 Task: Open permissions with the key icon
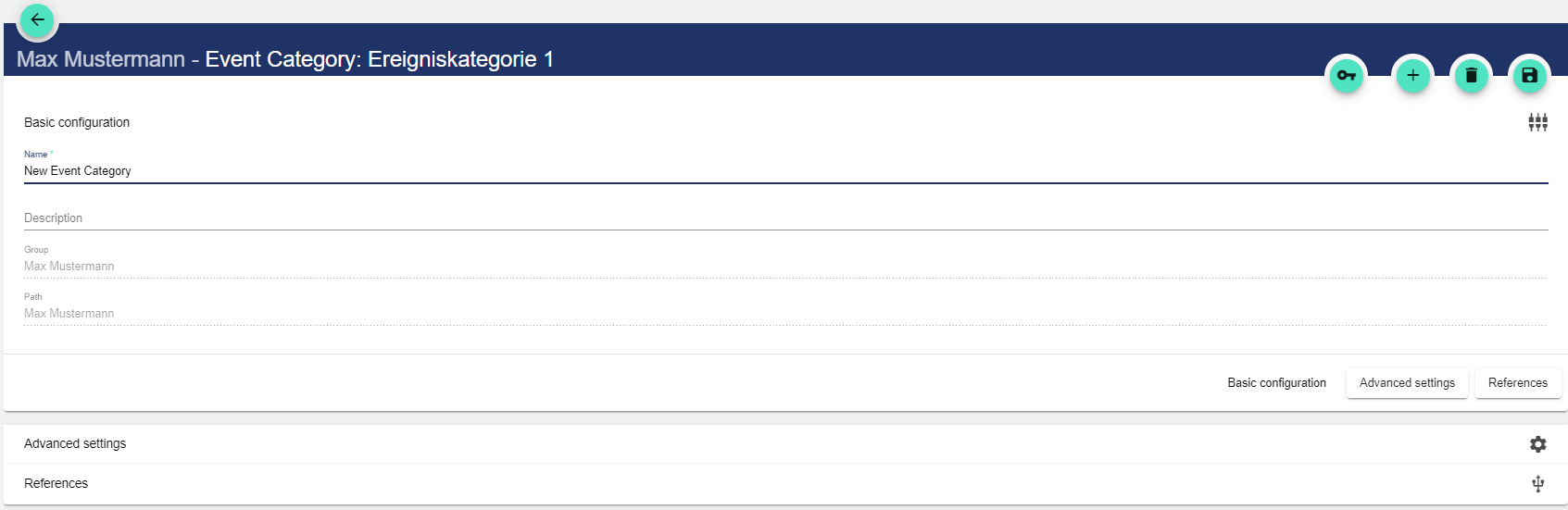click(x=1346, y=76)
